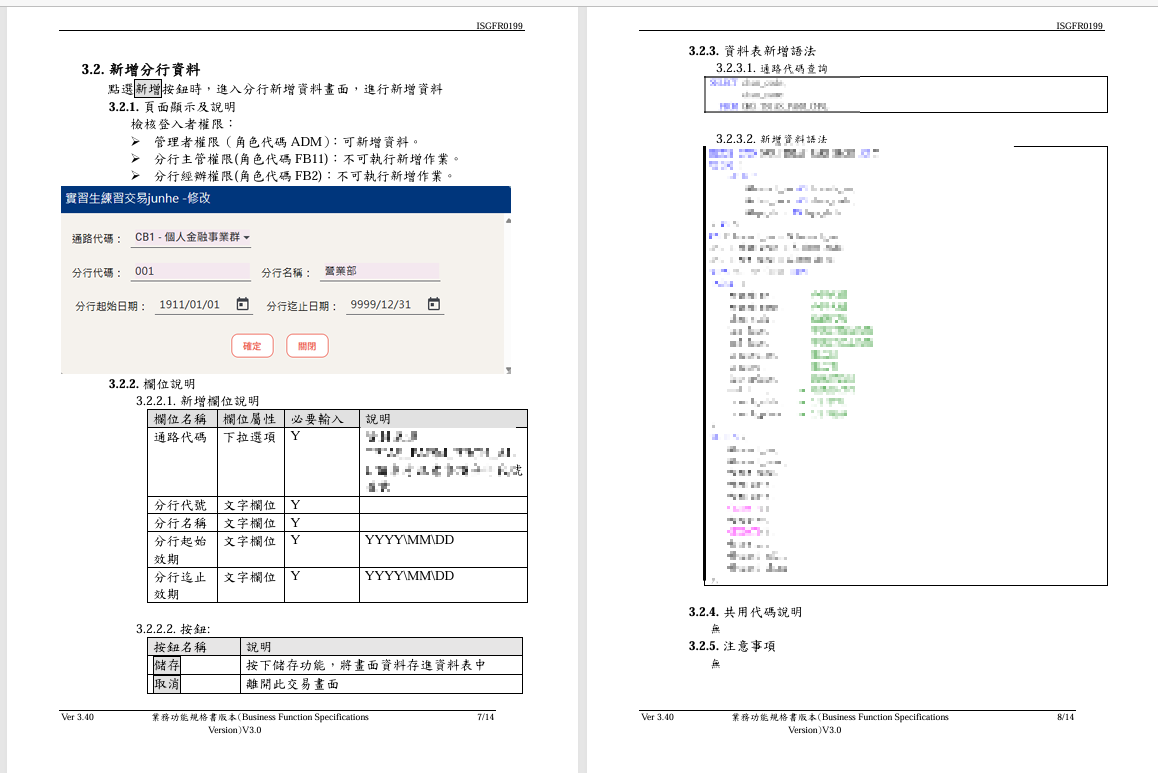Select the description 離開此交易畫面
Screen dimensions: 1158x773
point(292,684)
